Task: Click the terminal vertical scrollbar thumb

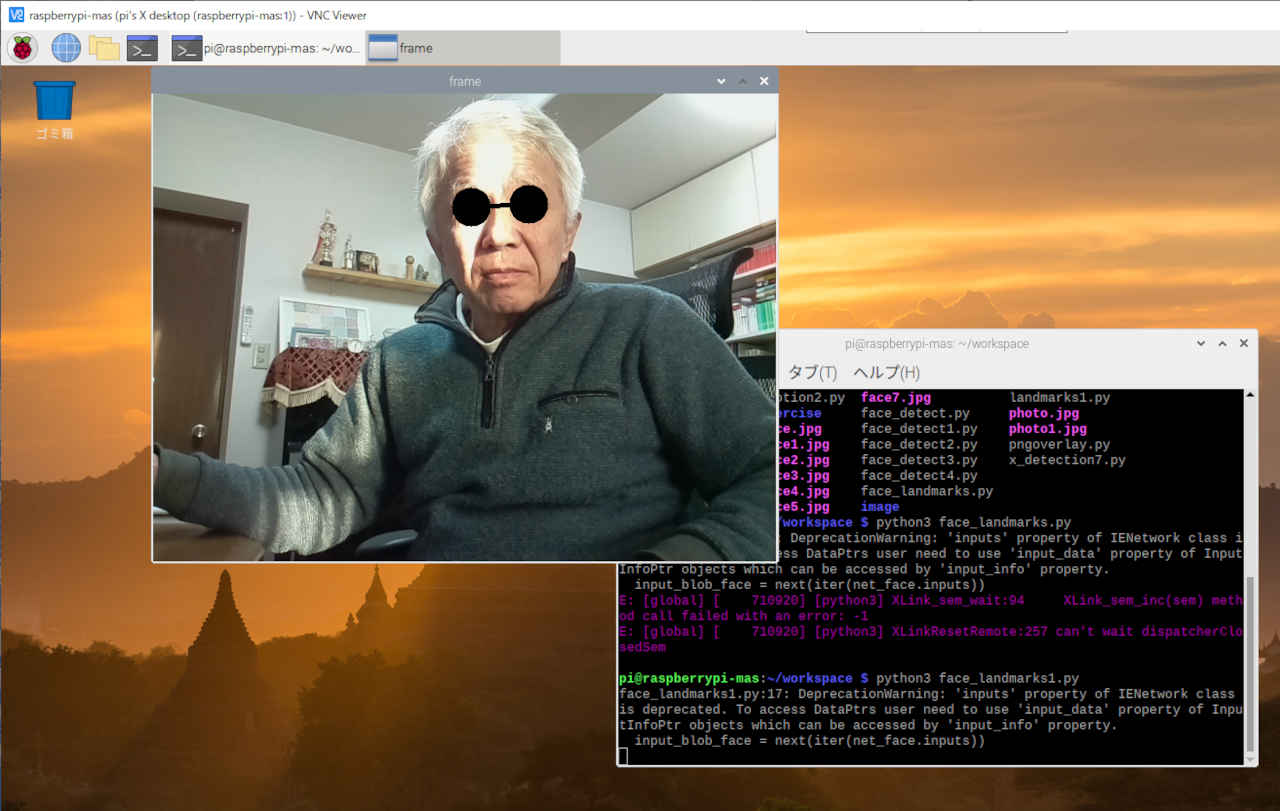Action: pos(1250,665)
